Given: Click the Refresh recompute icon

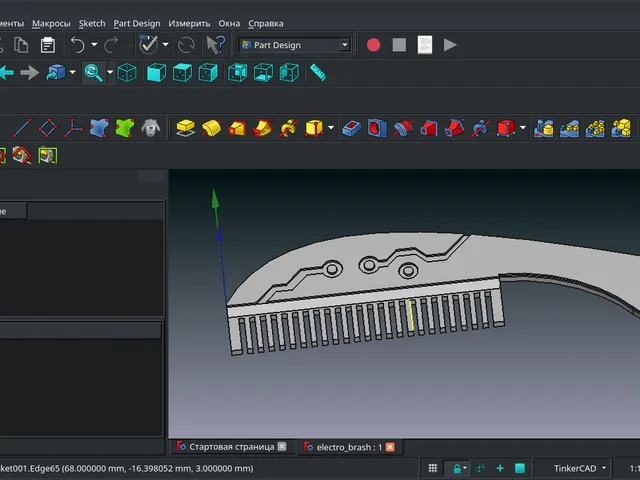Looking at the screenshot, I should coord(186,45).
